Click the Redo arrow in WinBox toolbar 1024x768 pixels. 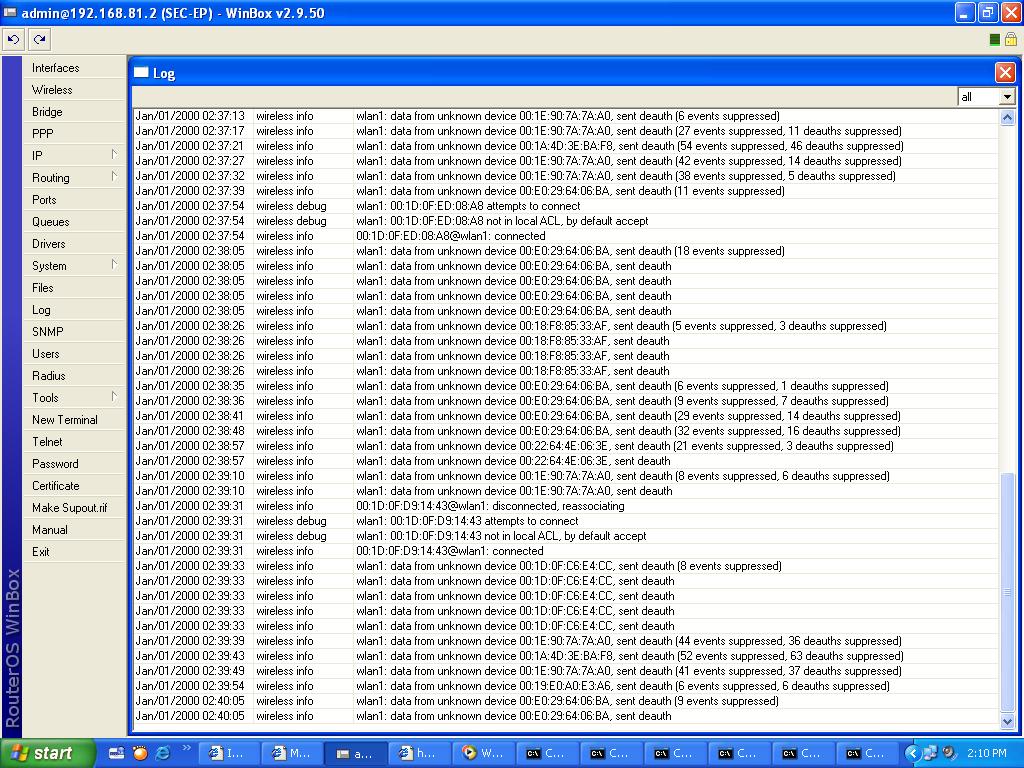pyautogui.click(x=40, y=39)
